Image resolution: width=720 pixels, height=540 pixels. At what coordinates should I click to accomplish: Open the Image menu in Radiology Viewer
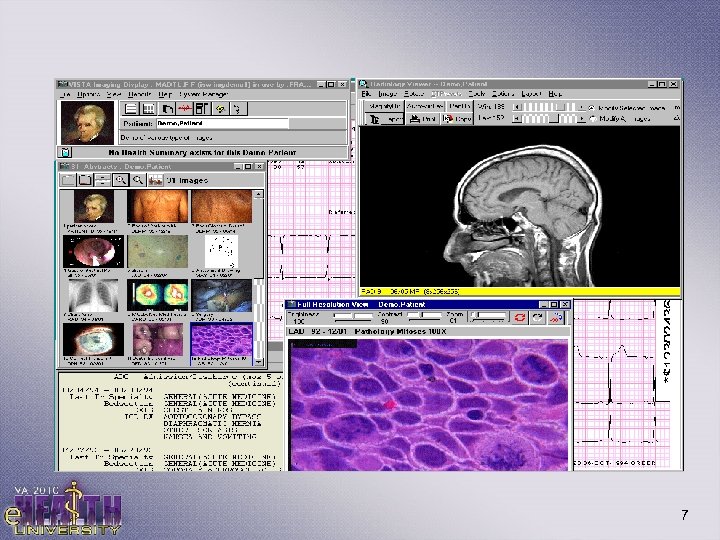(x=385, y=94)
